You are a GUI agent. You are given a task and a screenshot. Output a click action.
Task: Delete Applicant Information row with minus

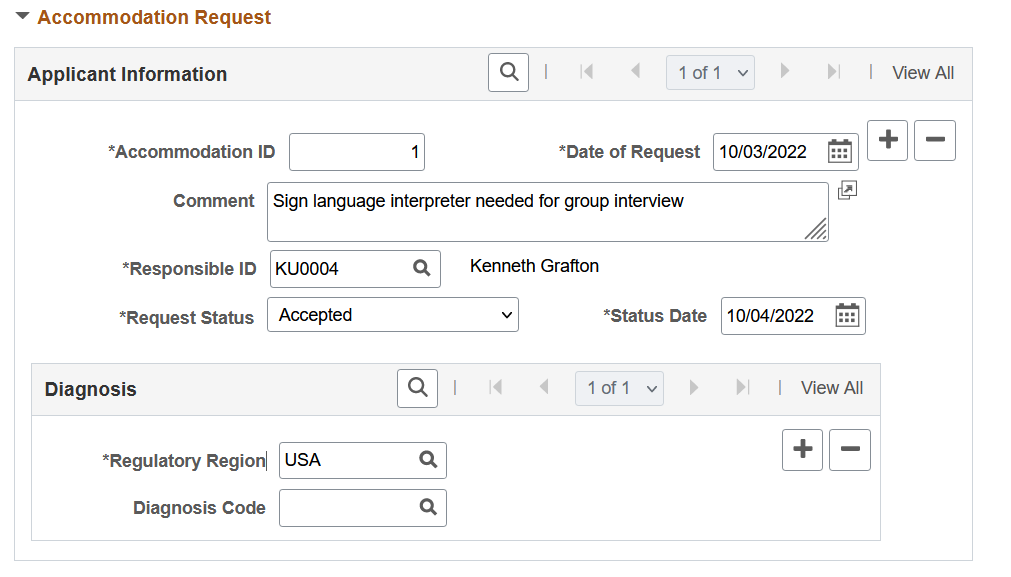[x=935, y=141]
